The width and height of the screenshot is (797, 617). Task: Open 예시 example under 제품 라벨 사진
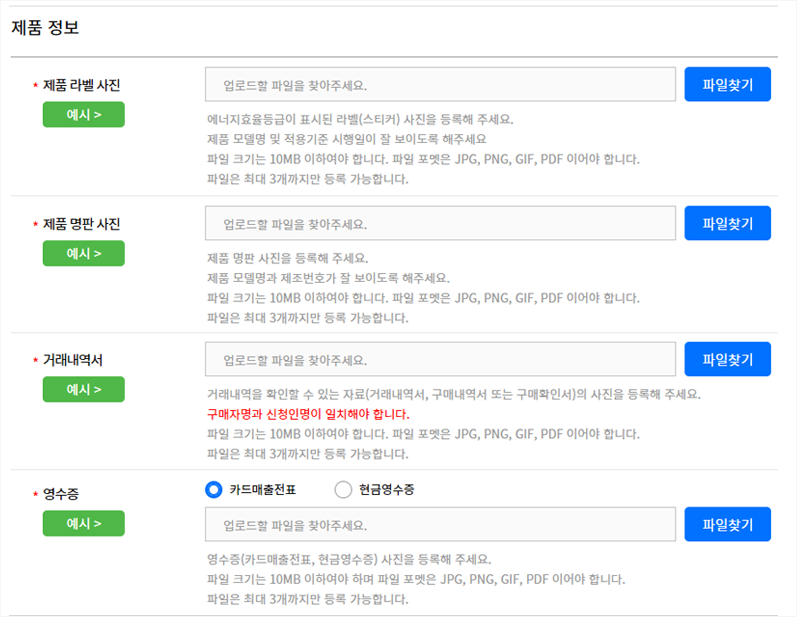84,114
